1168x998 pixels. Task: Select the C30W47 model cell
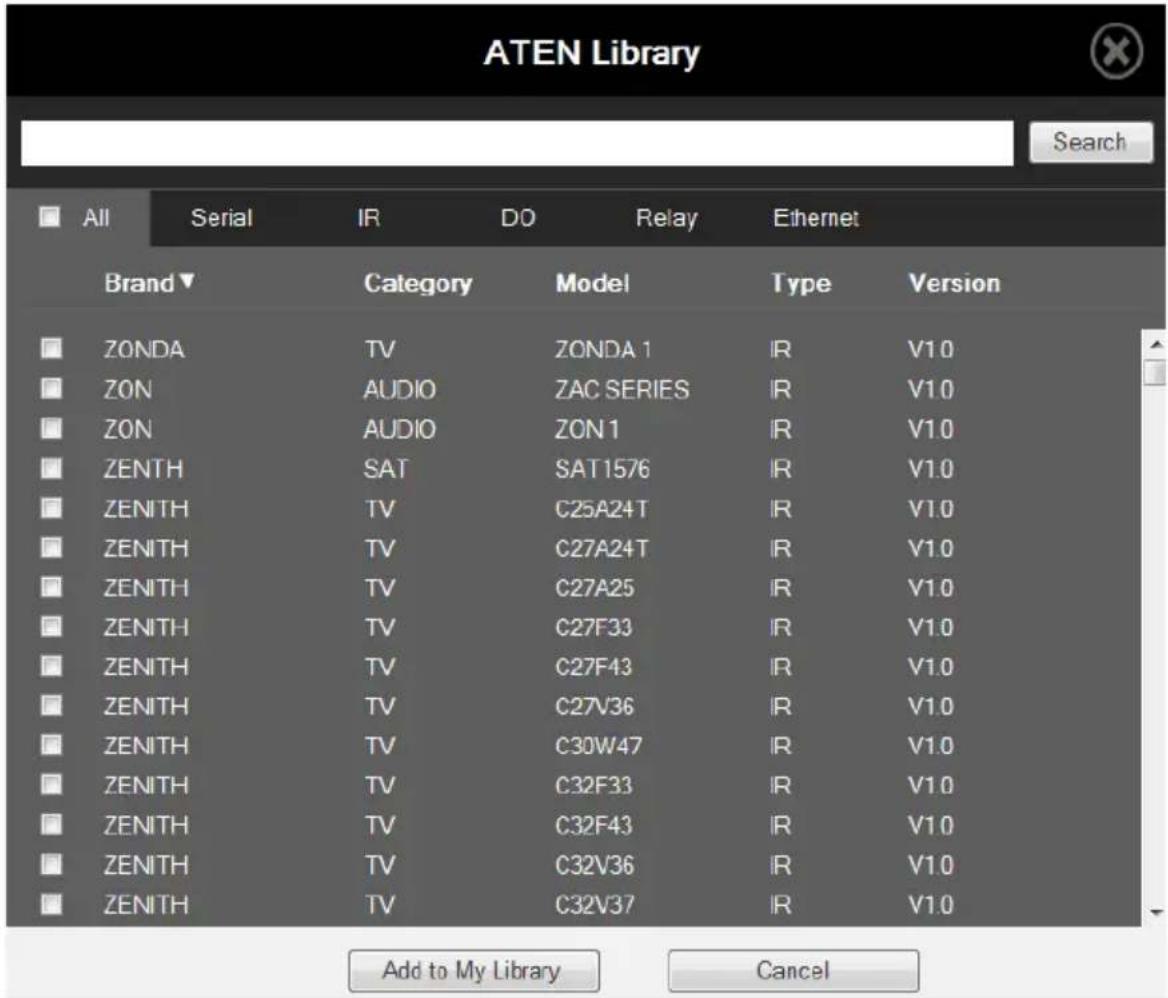click(x=598, y=746)
